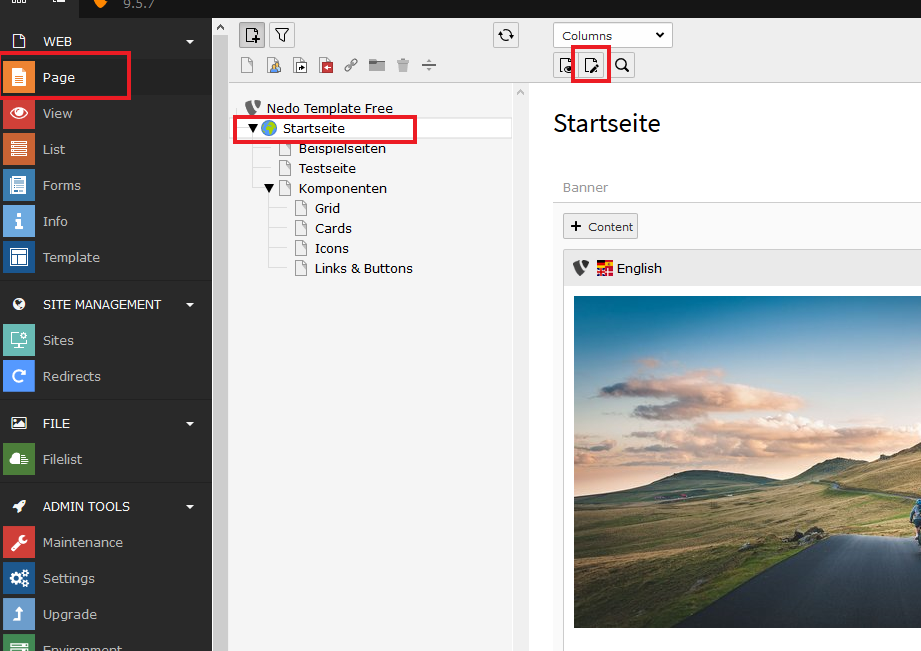Click the content element type icon beside English
This screenshot has height=651, width=921.
coord(581,269)
